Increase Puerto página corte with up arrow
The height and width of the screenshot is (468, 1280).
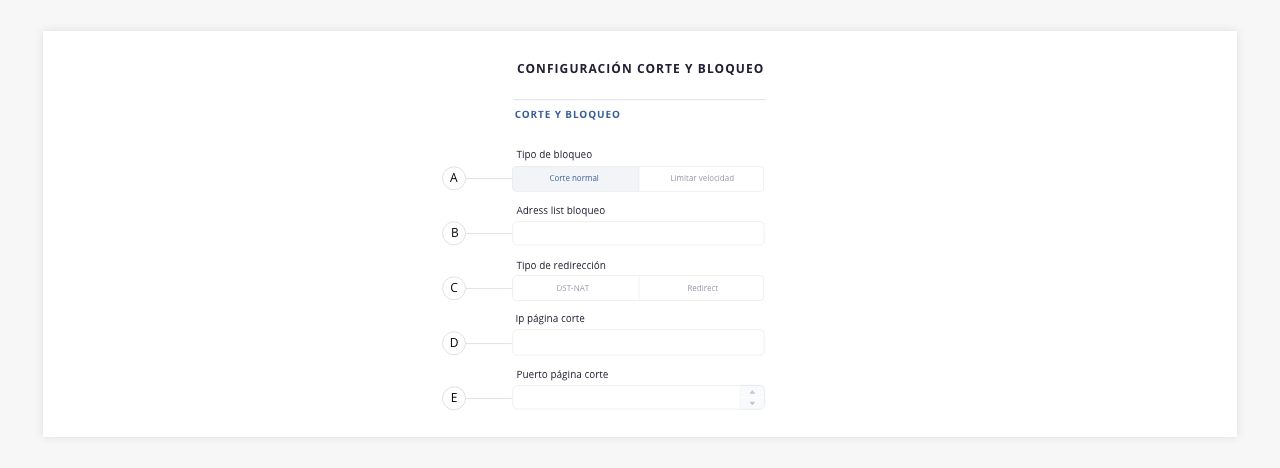pyautogui.click(x=752, y=392)
